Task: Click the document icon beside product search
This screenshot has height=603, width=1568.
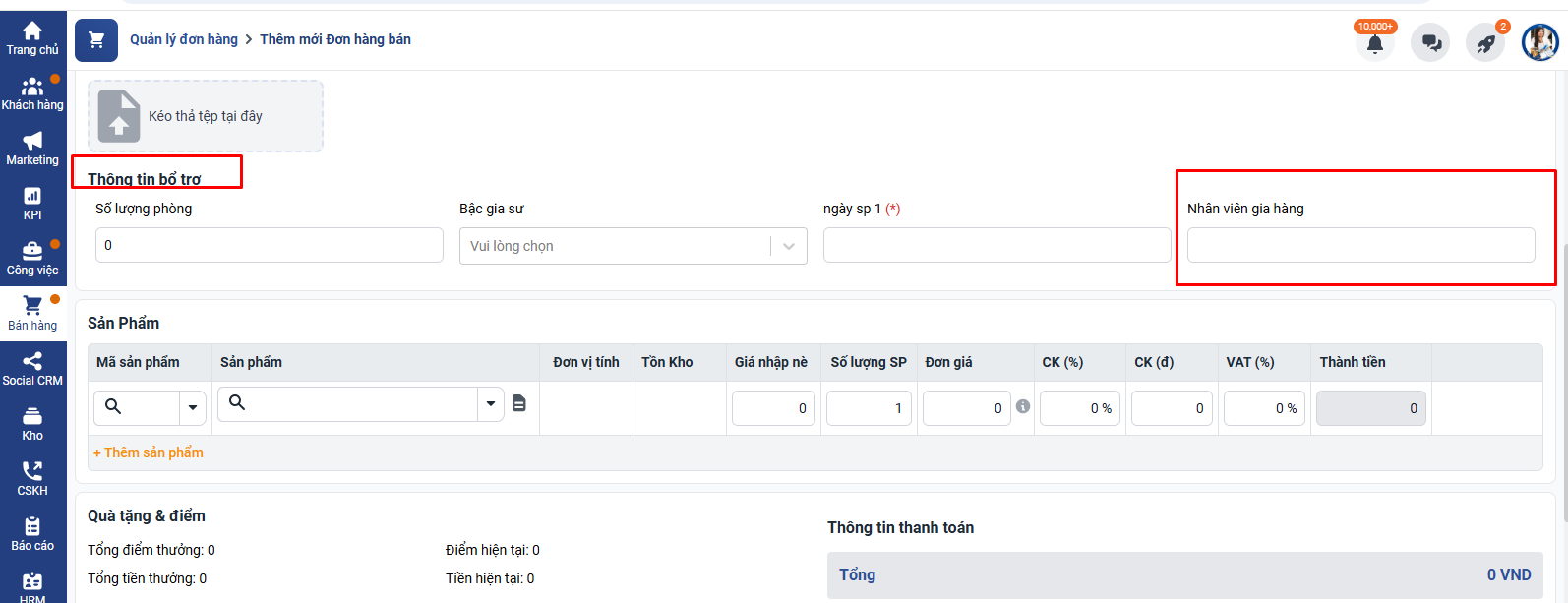Action: pyautogui.click(x=519, y=403)
